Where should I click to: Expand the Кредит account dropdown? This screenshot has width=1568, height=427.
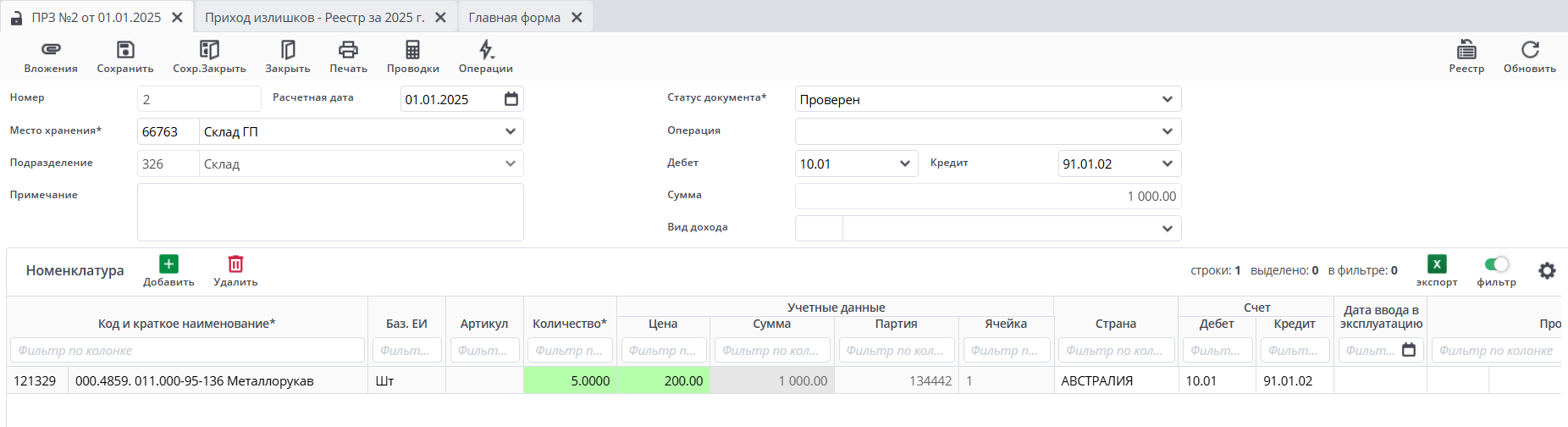pyautogui.click(x=1167, y=164)
